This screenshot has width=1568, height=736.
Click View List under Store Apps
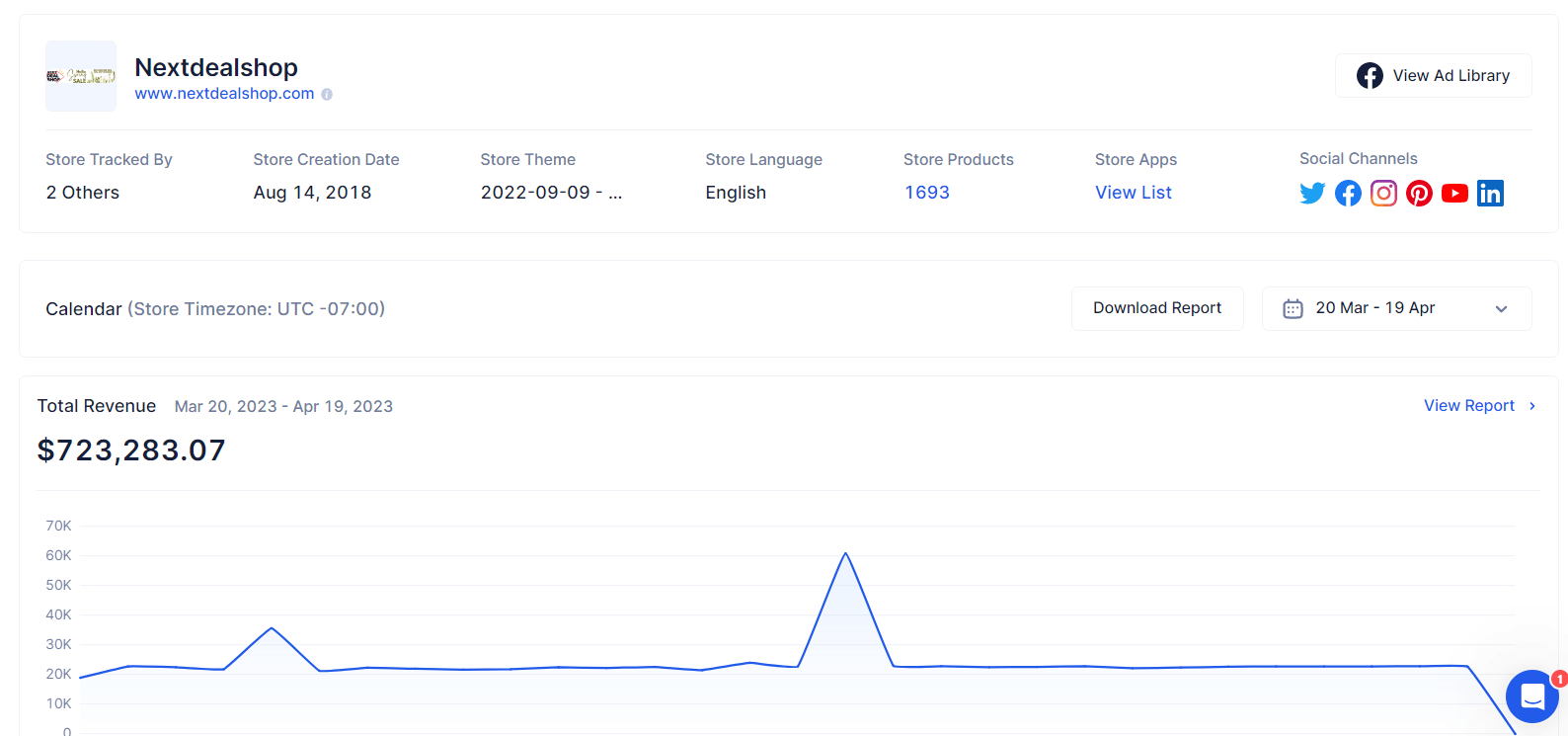point(1134,193)
